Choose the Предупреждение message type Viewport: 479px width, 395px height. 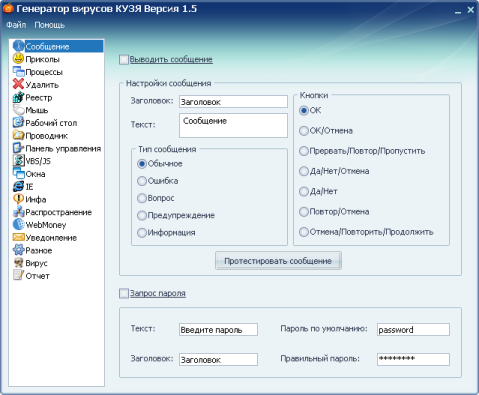142,215
